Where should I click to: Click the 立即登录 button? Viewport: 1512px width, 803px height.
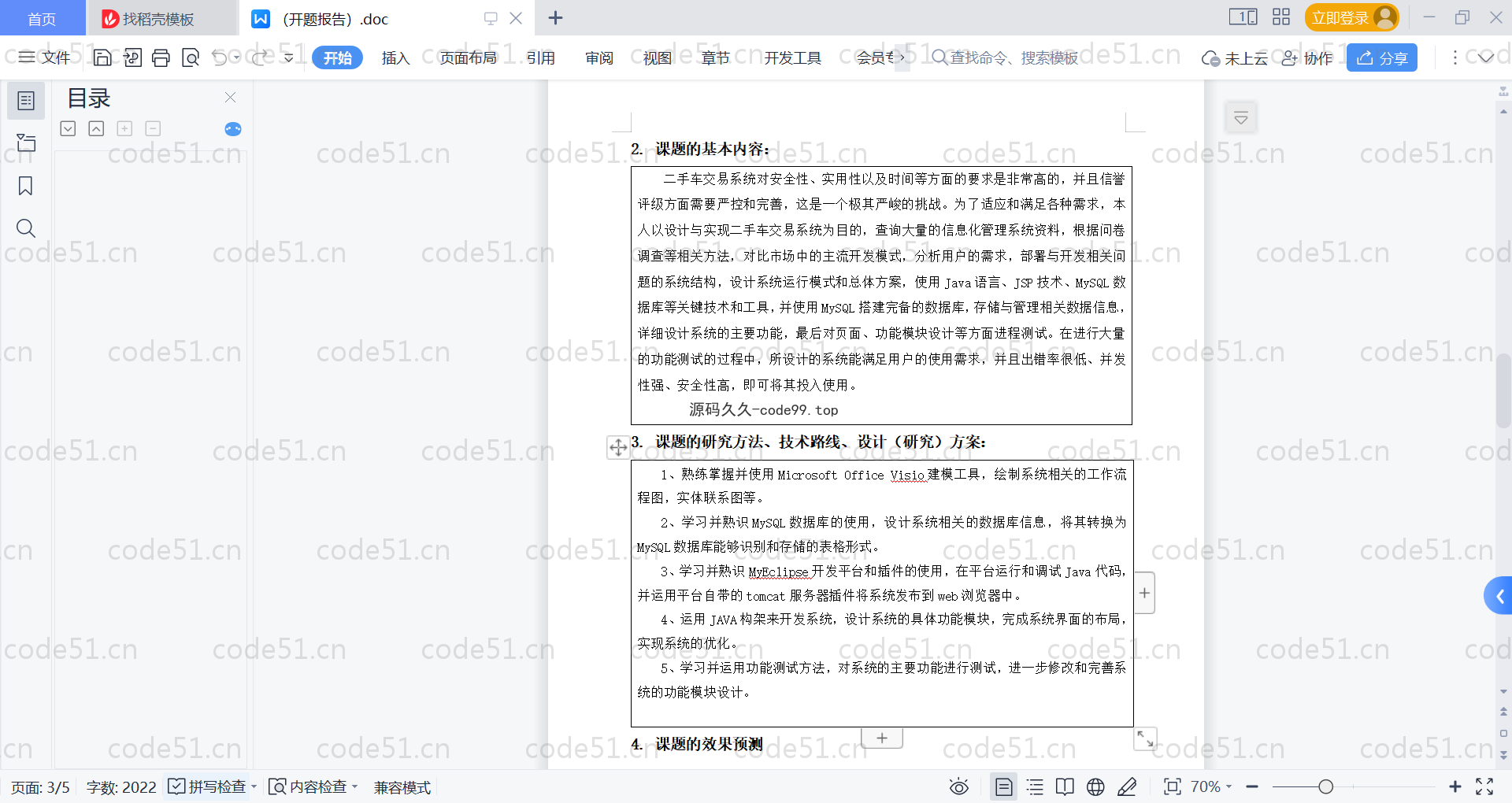pos(1351,17)
